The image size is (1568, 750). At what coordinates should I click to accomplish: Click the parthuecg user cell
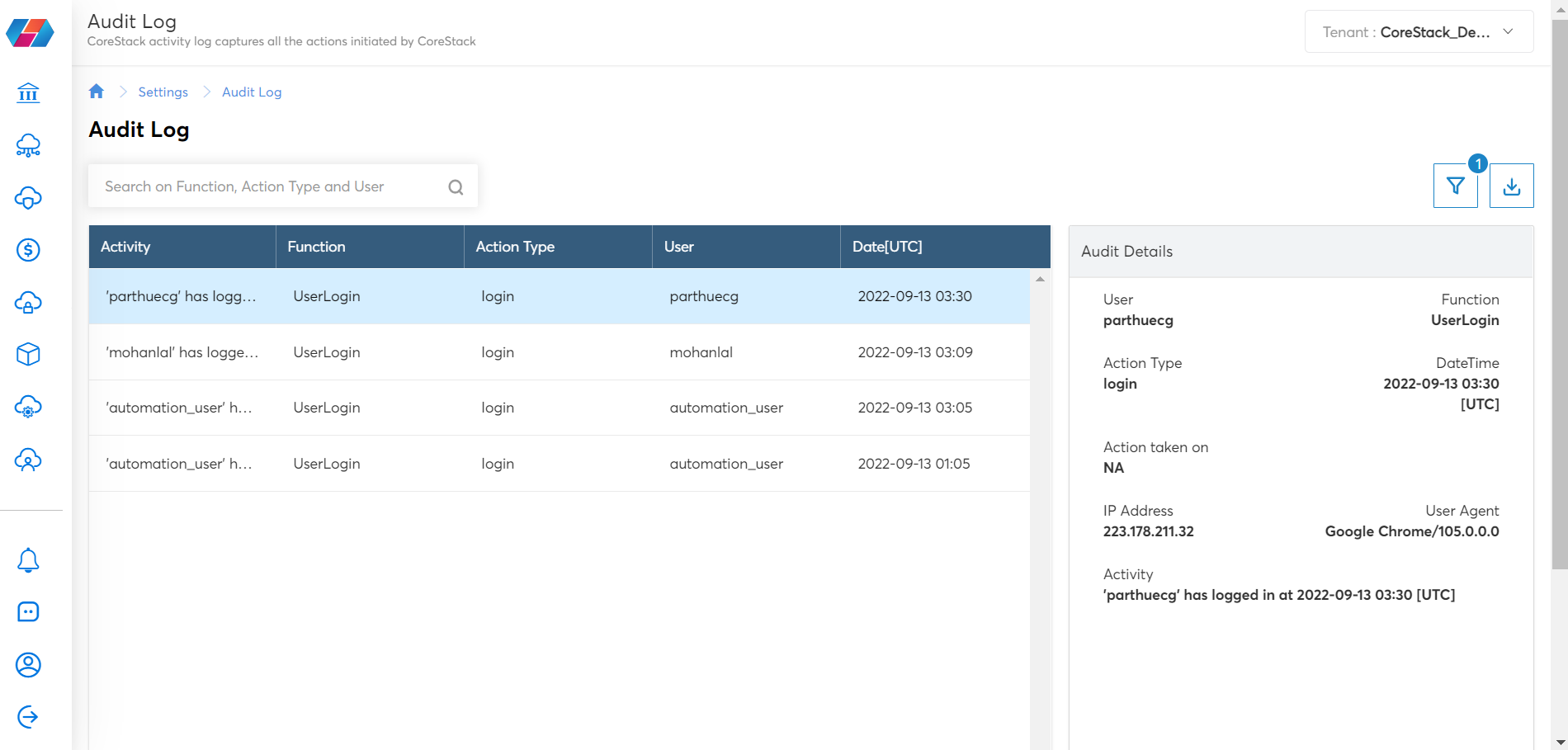pos(704,296)
